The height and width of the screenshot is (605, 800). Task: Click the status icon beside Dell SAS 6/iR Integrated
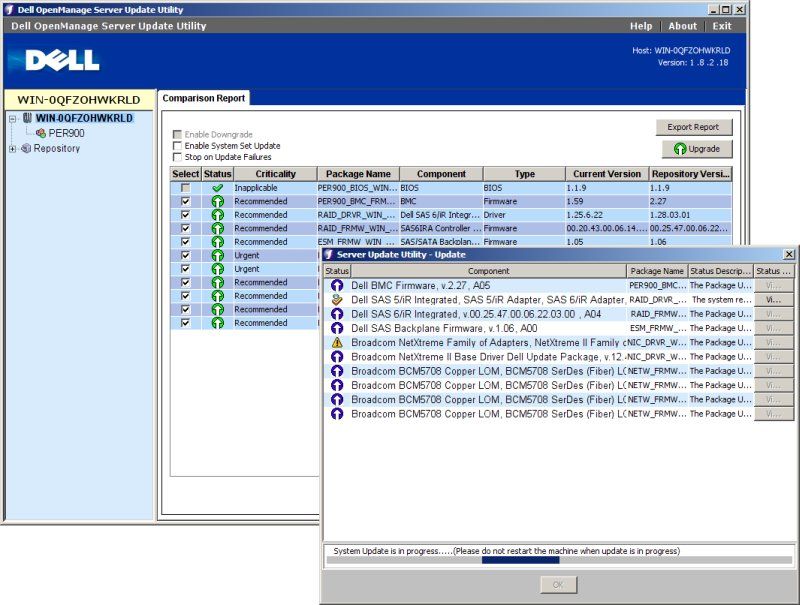click(x=337, y=314)
